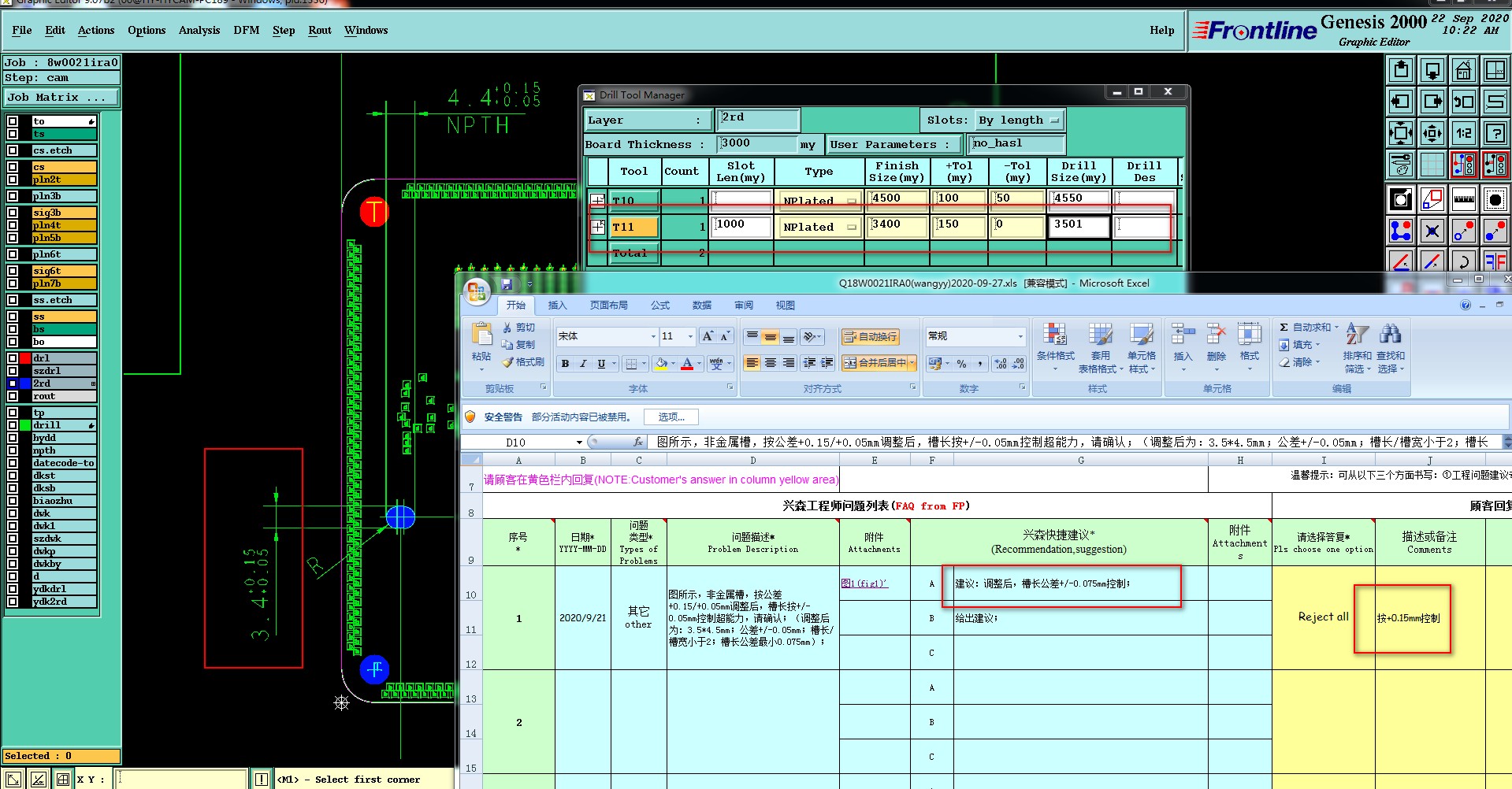Expand the T11 tool row plus button
The width and height of the screenshot is (1512, 789).
598,227
